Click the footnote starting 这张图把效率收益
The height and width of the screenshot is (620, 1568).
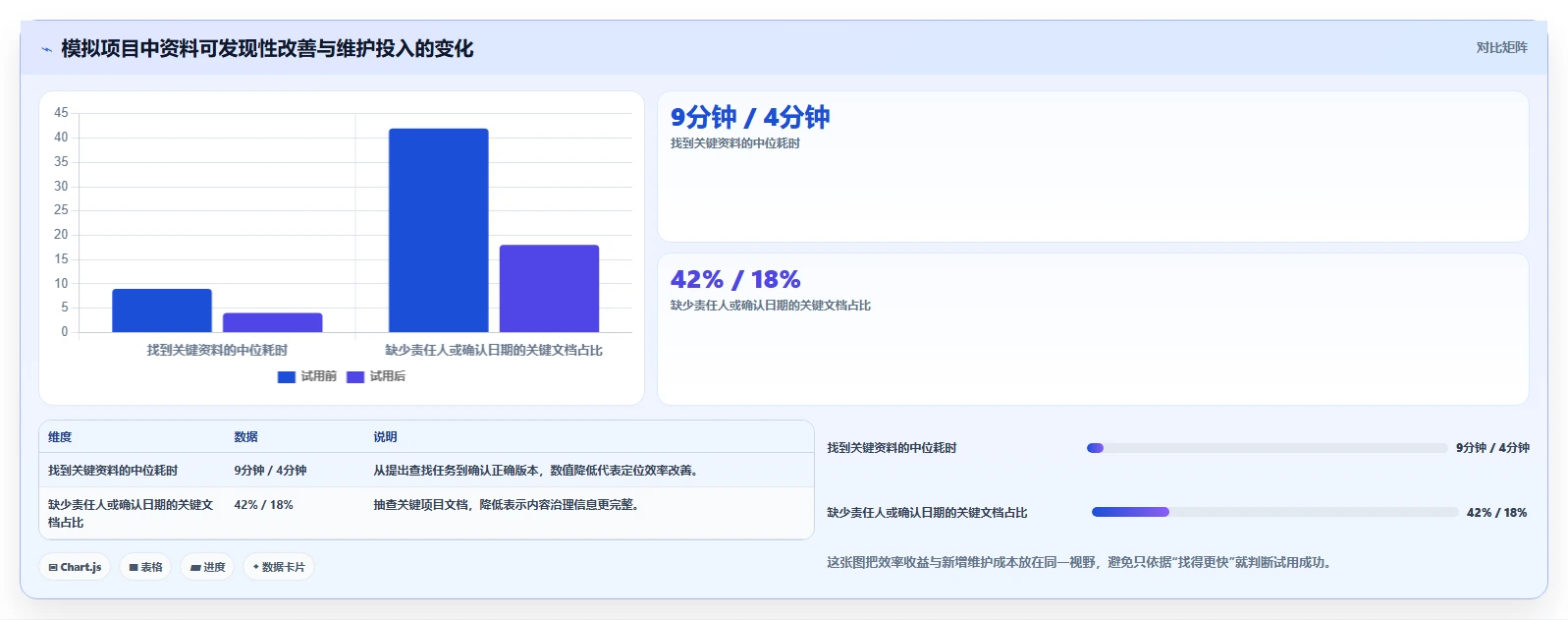pyautogui.click(x=1080, y=563)
